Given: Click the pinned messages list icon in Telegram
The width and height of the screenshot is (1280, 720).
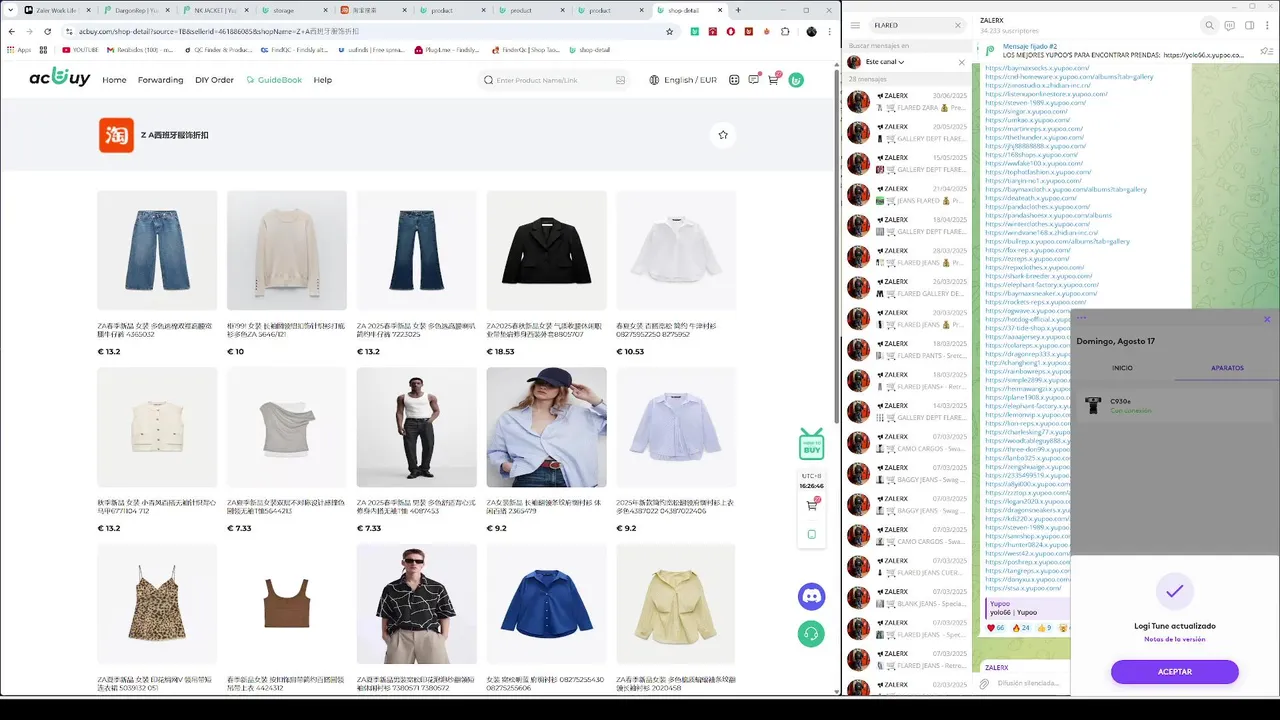Looking at the screenshot, I should (x=1267, y=51).
